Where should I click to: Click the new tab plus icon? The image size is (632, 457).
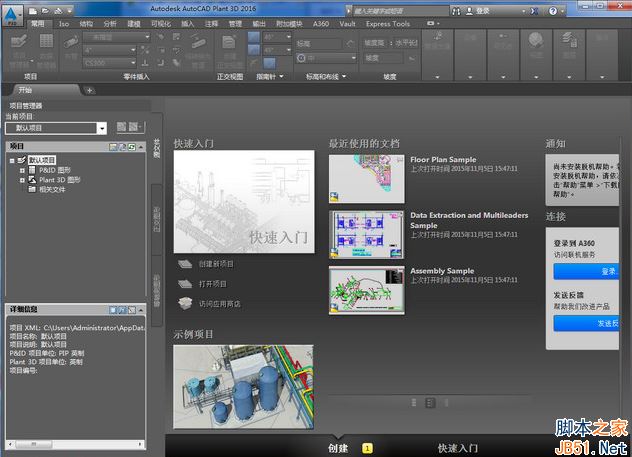[89, 90]
